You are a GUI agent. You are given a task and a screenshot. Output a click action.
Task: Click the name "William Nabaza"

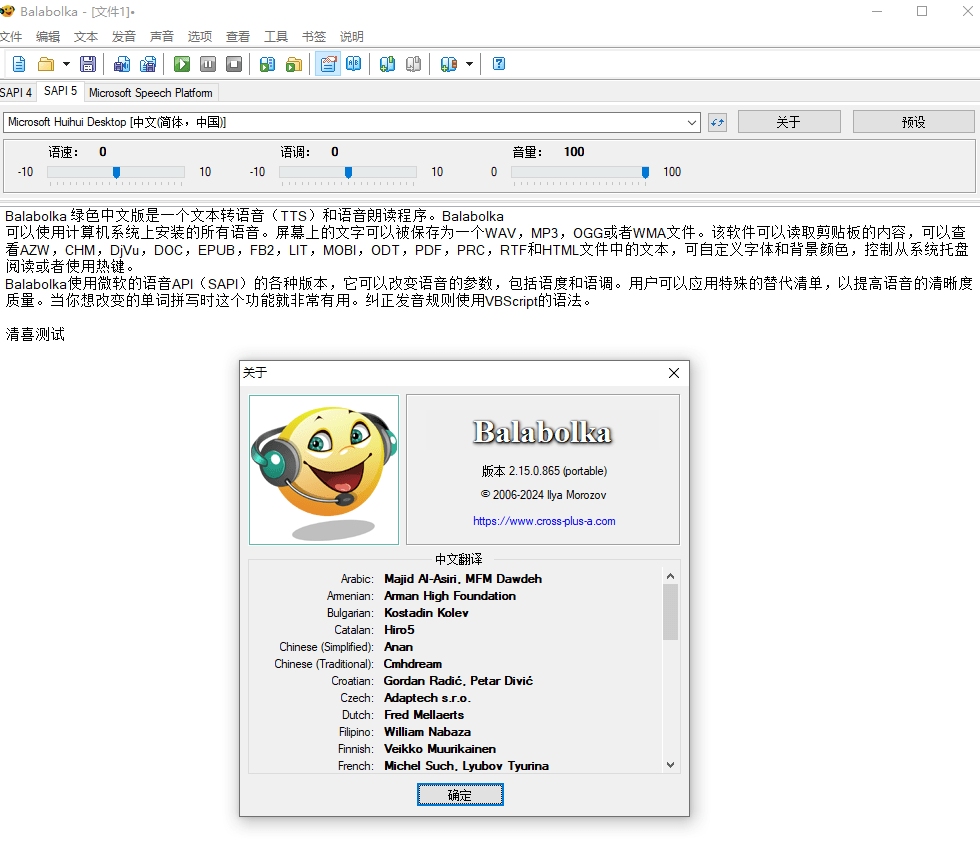[428, 732]
